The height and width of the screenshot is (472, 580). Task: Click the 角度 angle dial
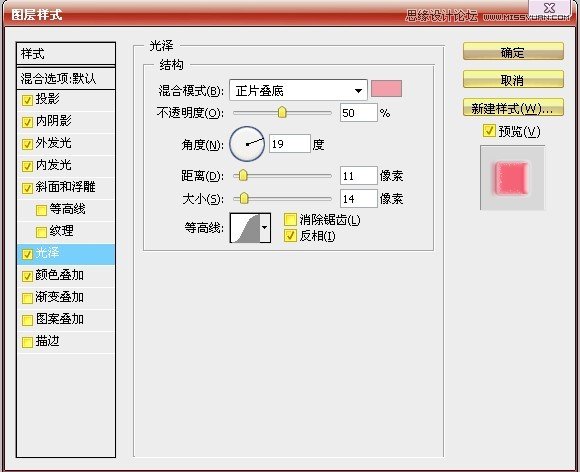247,144
